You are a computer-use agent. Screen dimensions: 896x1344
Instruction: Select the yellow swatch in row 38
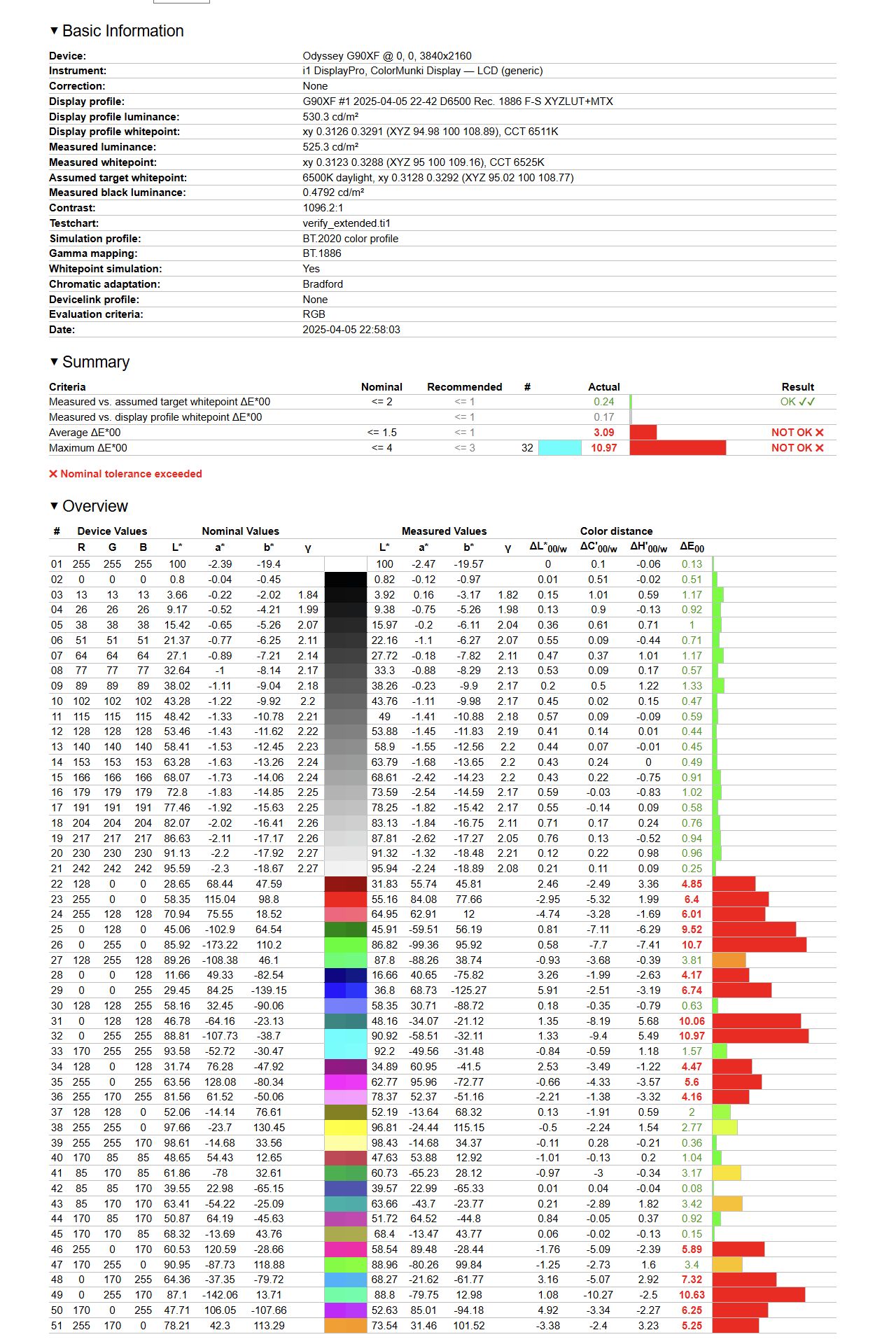(346, 1128)
